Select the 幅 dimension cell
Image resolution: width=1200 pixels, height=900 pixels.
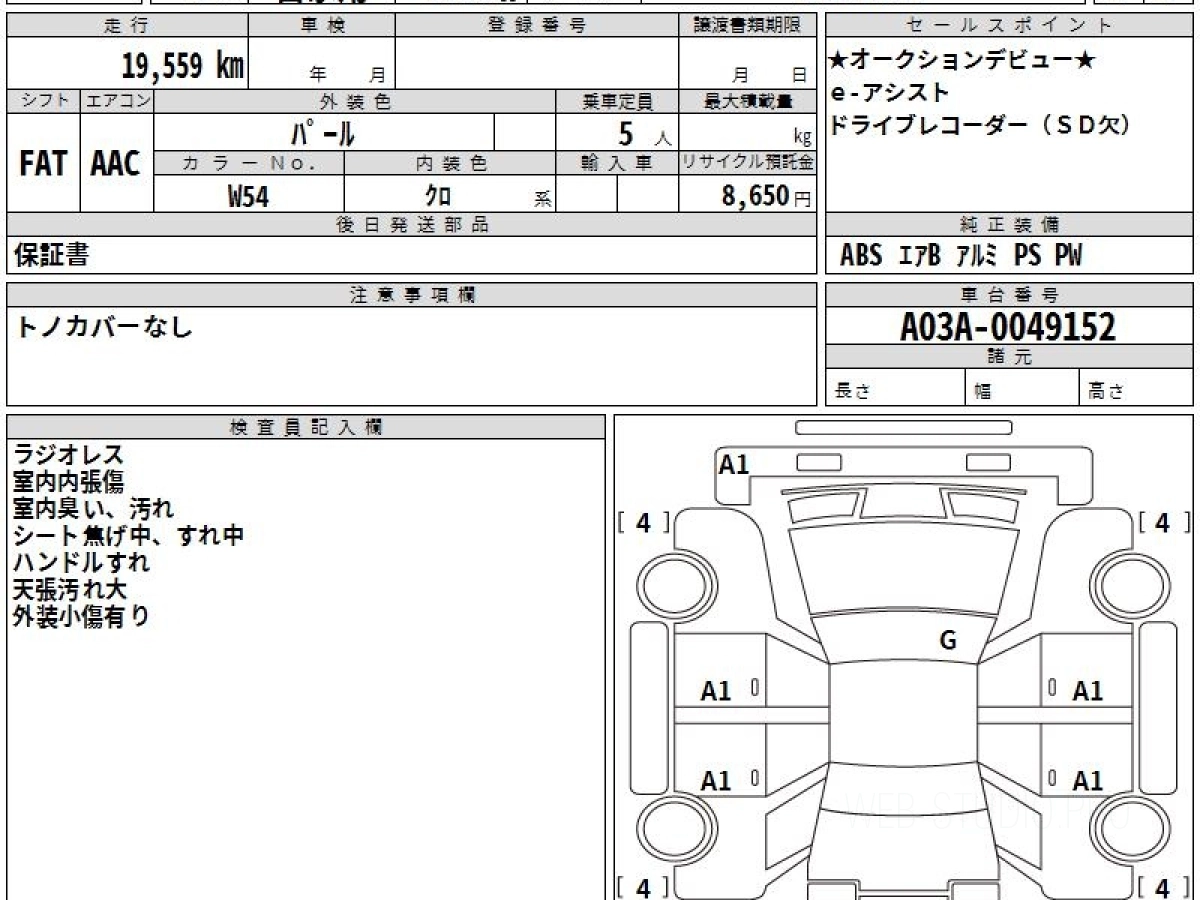pos(1023,388)
